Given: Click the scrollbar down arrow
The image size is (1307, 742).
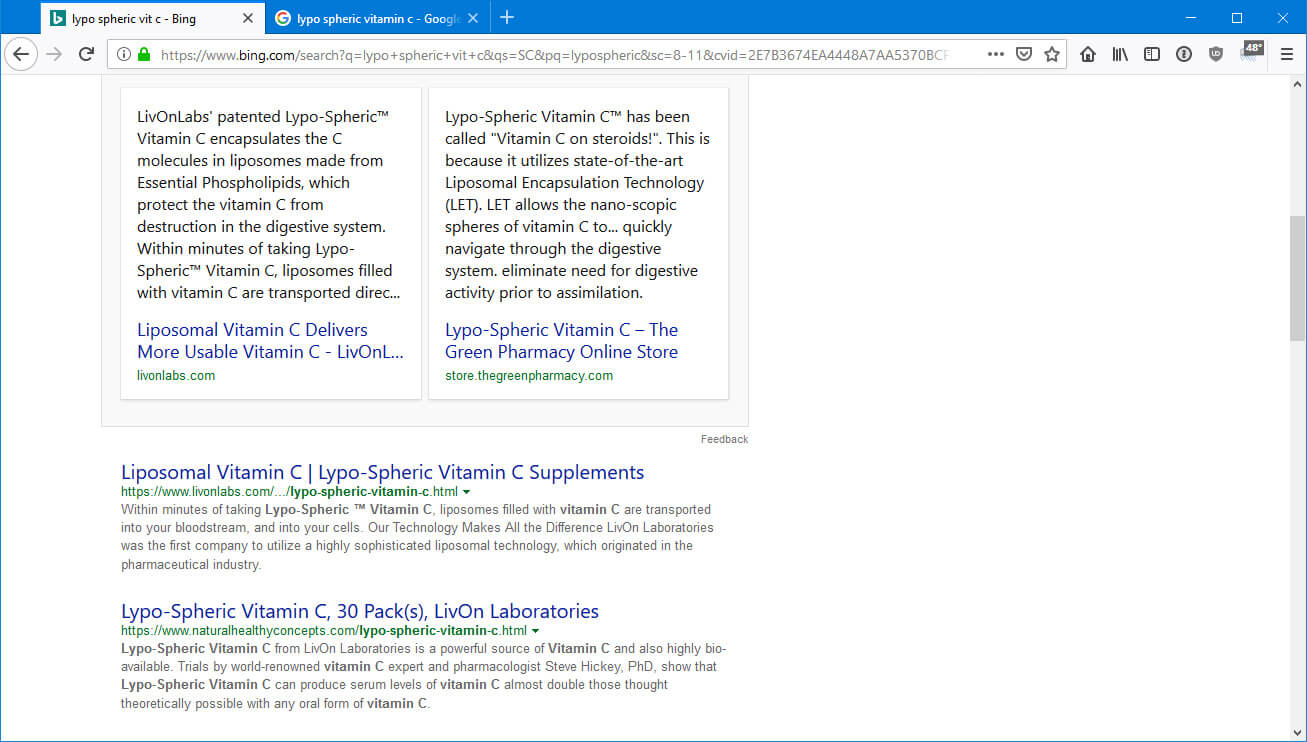Looking at the screenshot, I should coord(1297,731).
